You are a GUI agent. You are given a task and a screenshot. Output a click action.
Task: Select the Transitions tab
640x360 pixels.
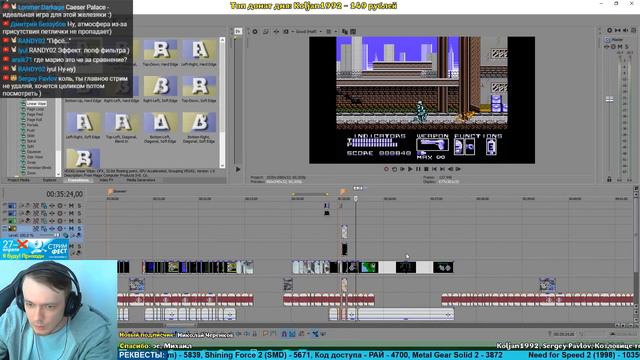pyautogui.click(x=78, y=180)
